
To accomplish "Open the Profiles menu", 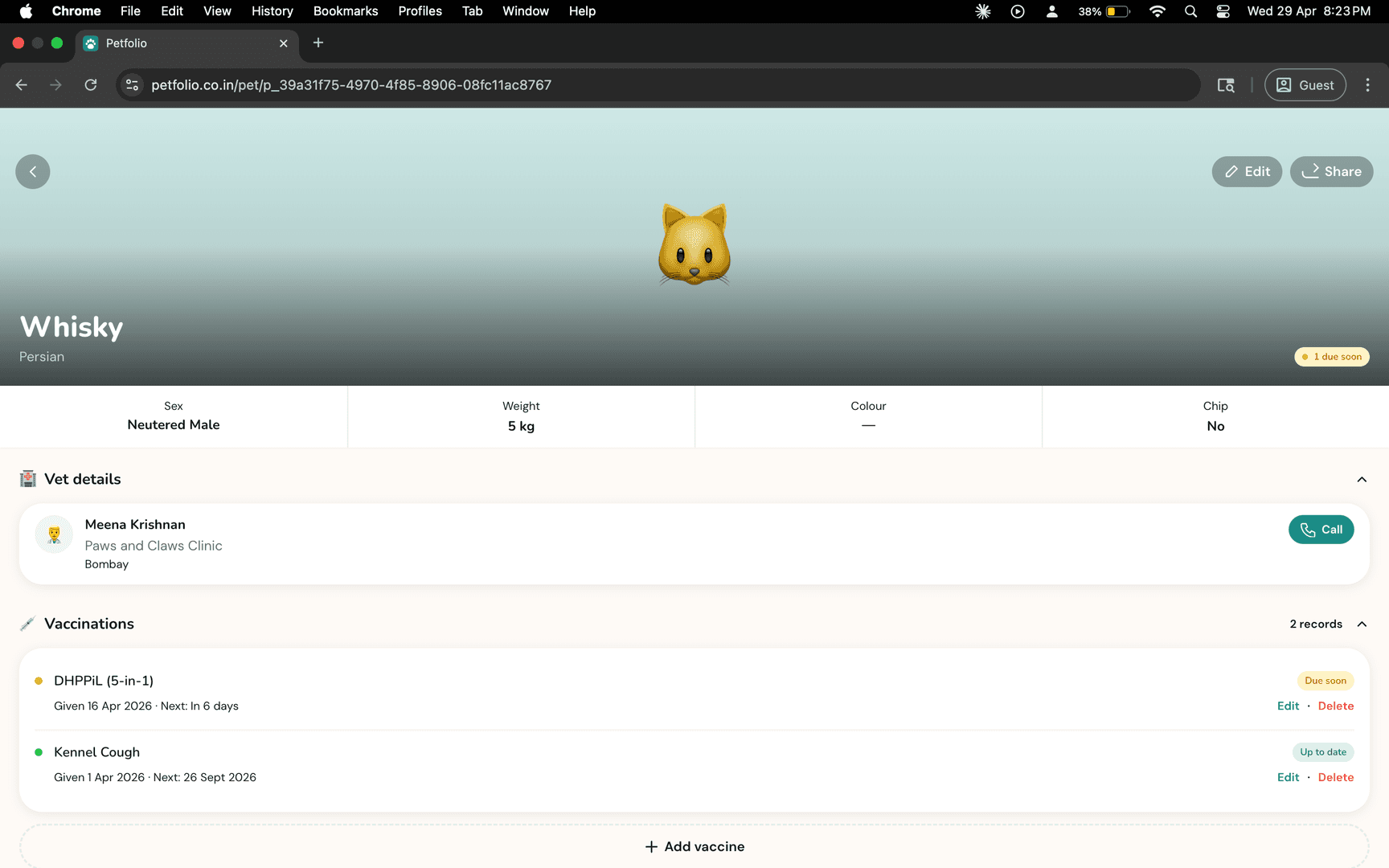I will click(420, 11).
